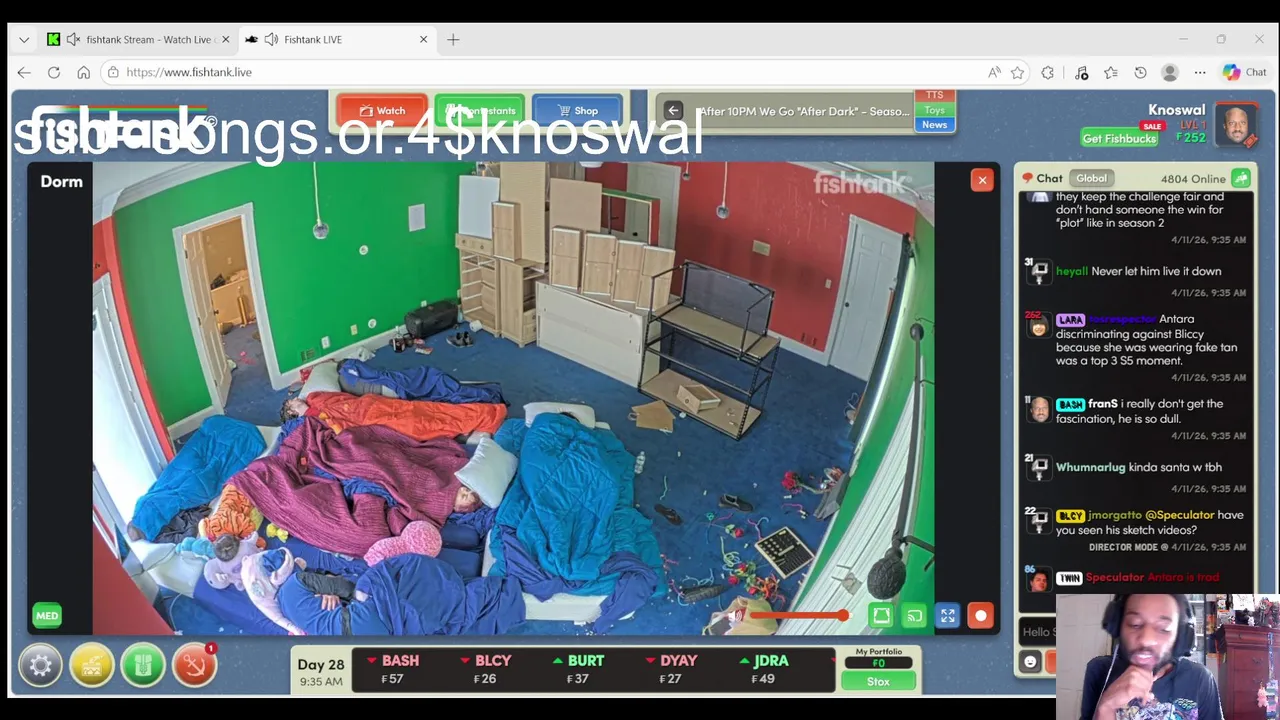Click the cast icon on the video player
The width and height of the screenshot is (1280, 720).
pos(914,616)
